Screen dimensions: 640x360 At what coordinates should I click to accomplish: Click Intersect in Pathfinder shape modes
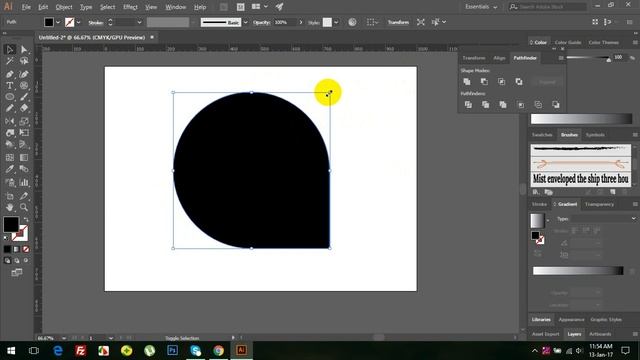tap(501, 82)
